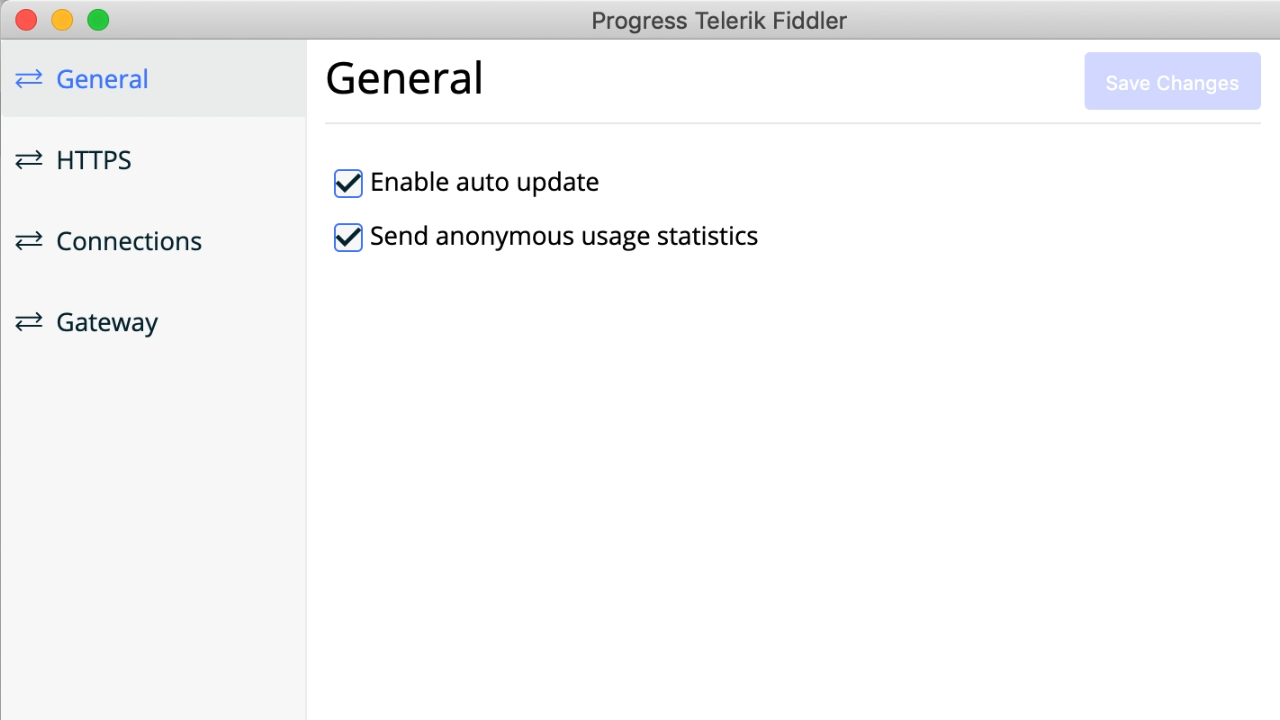Uncheck the Enable auto update checkbox
Viewport: 1280px width, 720px height.
pos(348,183)
